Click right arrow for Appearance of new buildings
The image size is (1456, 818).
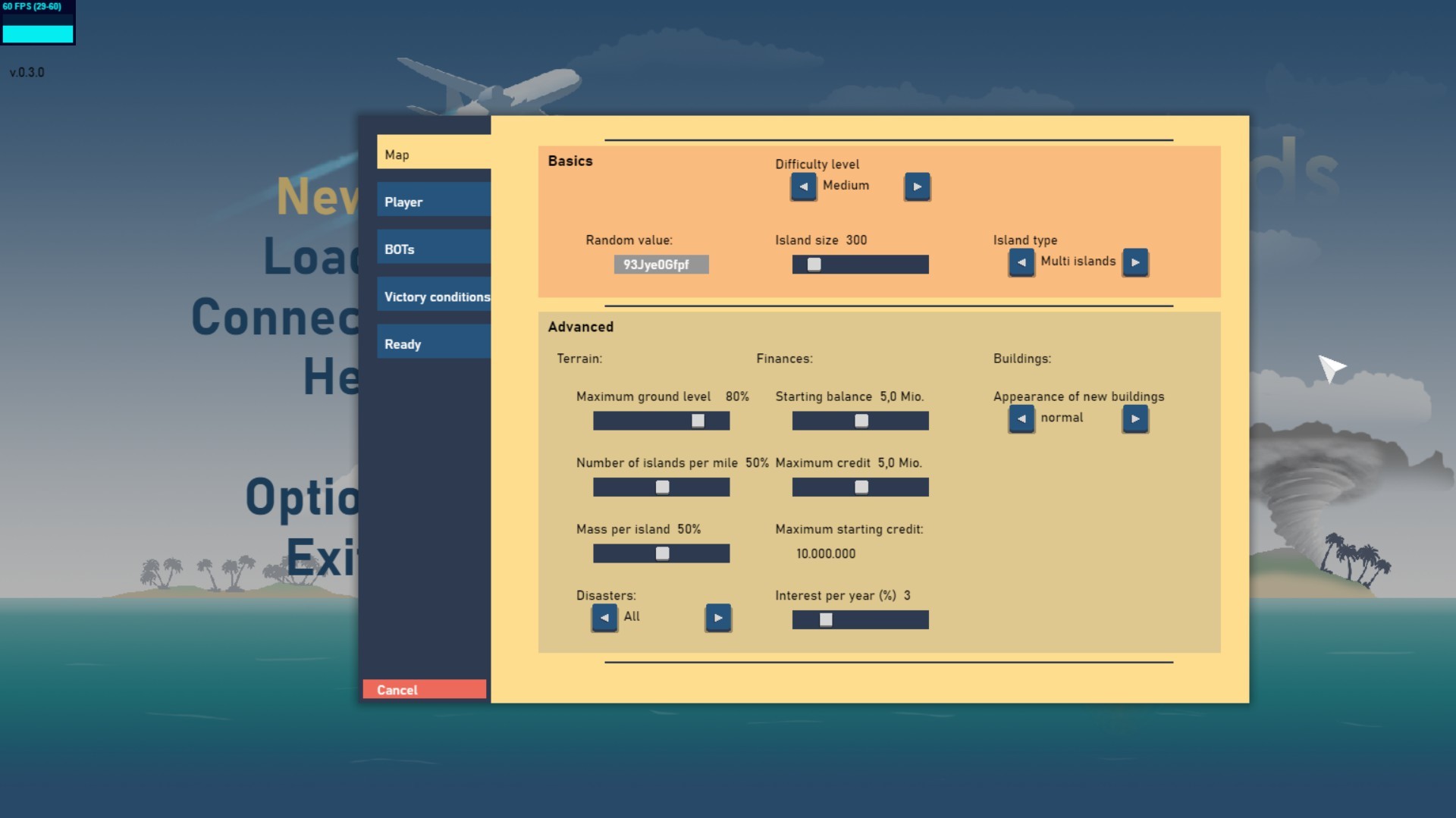point(1134,418)
